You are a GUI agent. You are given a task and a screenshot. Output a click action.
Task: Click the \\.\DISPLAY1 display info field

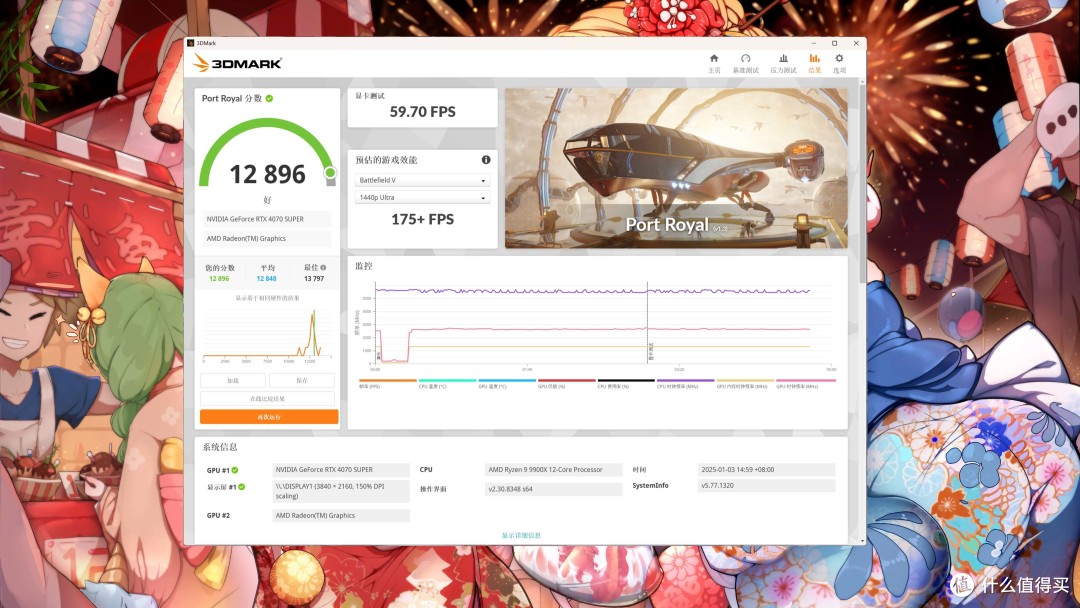pyautogui.click(x=341, y=491)
